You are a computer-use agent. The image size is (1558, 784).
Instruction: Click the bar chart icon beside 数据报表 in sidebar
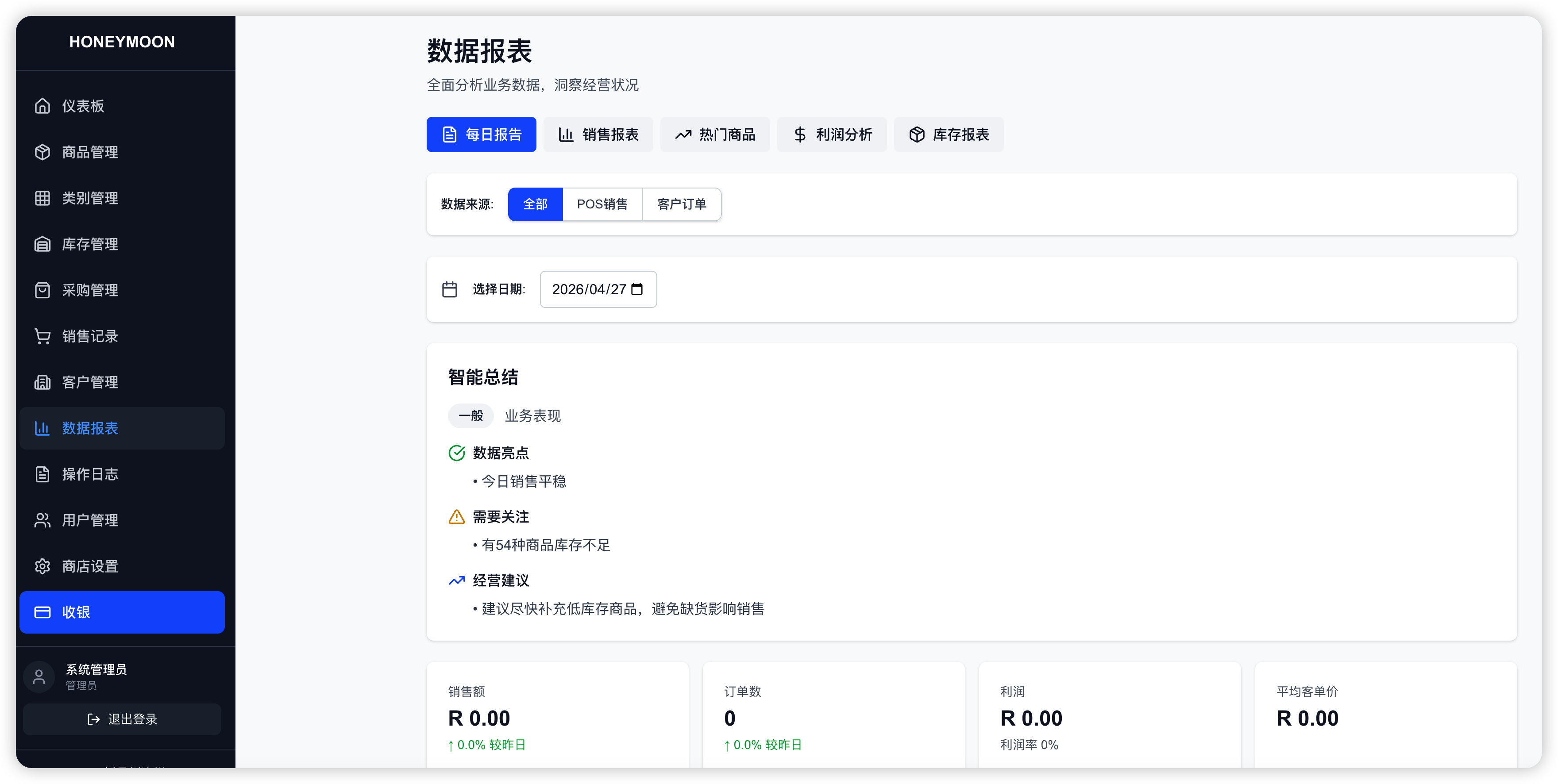pyautogui.click(x=42, y=428)
